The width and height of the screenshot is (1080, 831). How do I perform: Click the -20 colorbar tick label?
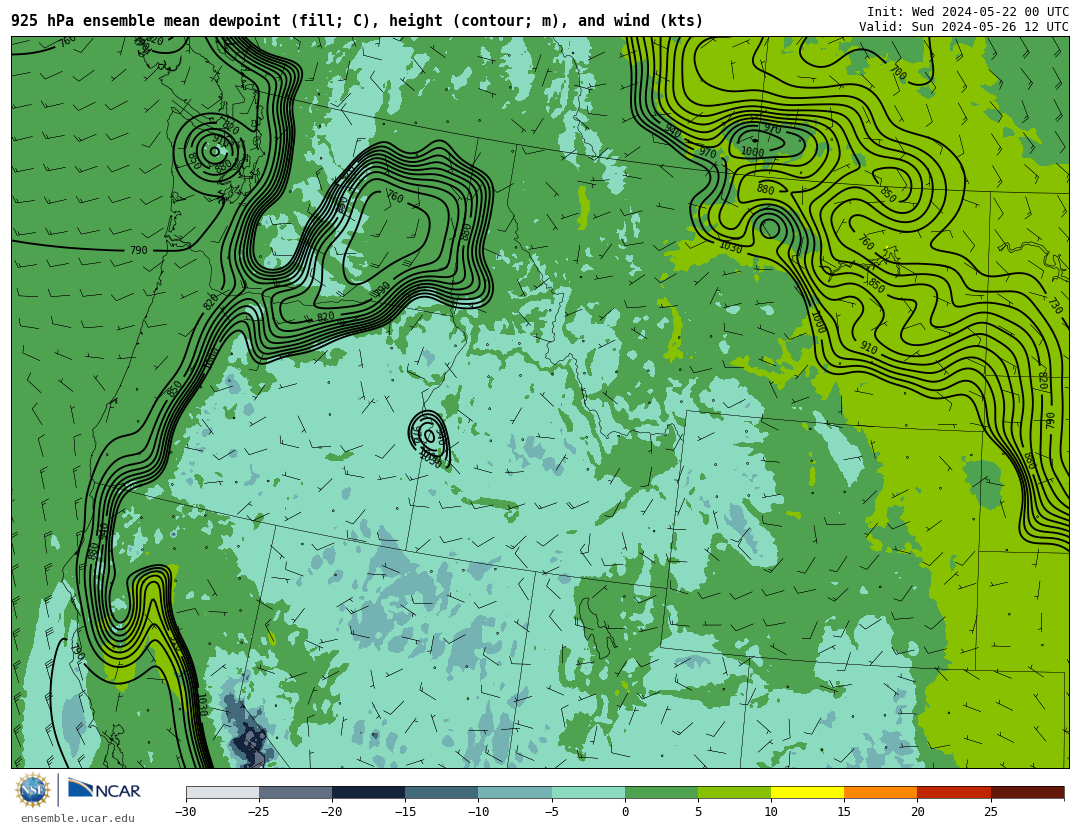(x=331, y=812)
